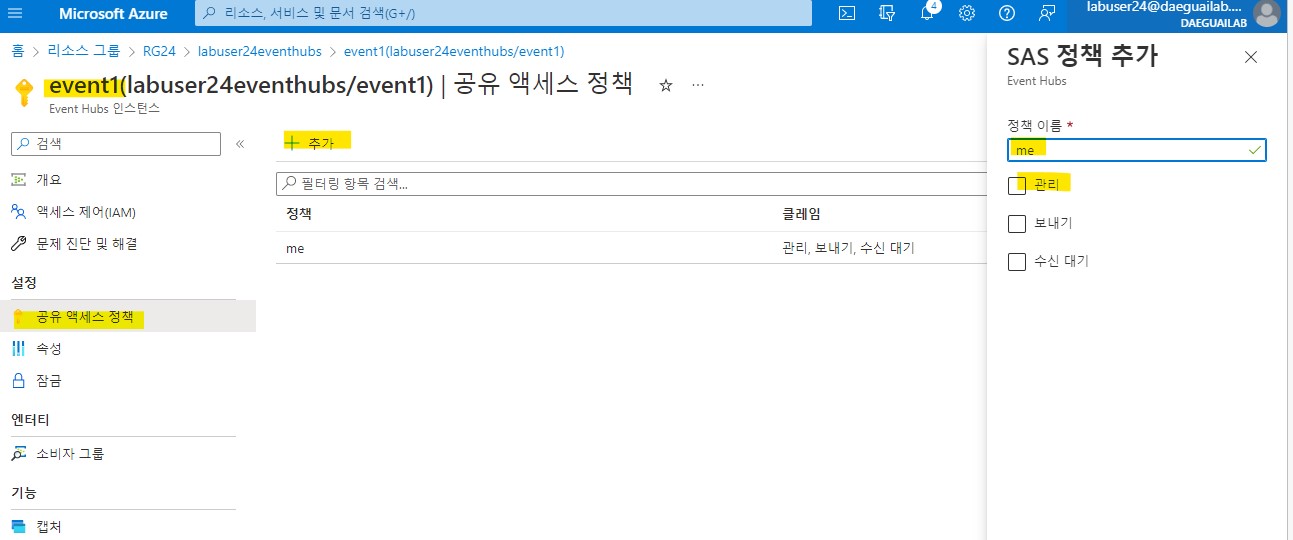Open Cloud Shell from top bar
Screen dimensions: 1293x540
[847, 14]
